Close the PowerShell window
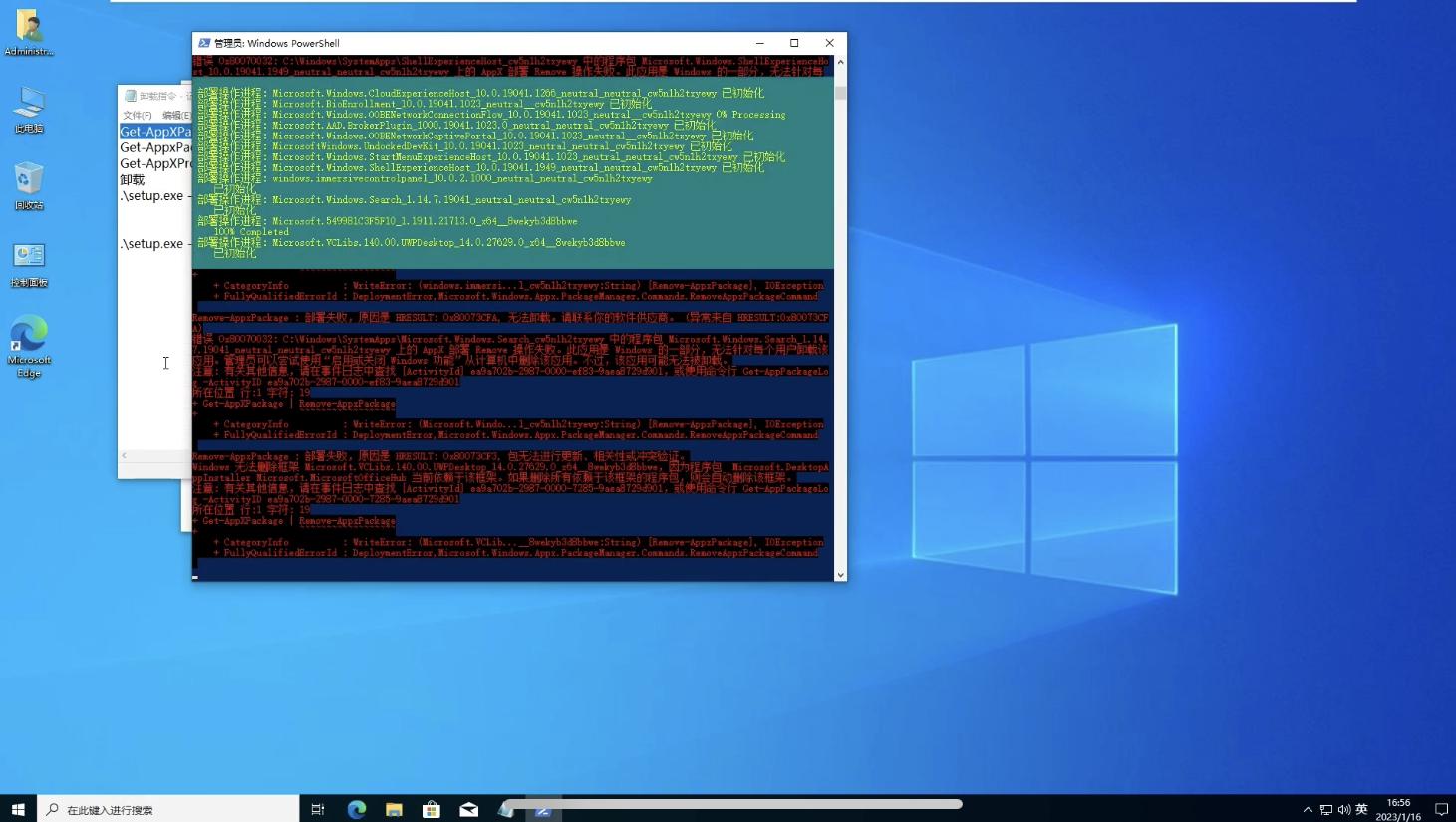This screenshot has height=822, width=1456. pos(829,43)
